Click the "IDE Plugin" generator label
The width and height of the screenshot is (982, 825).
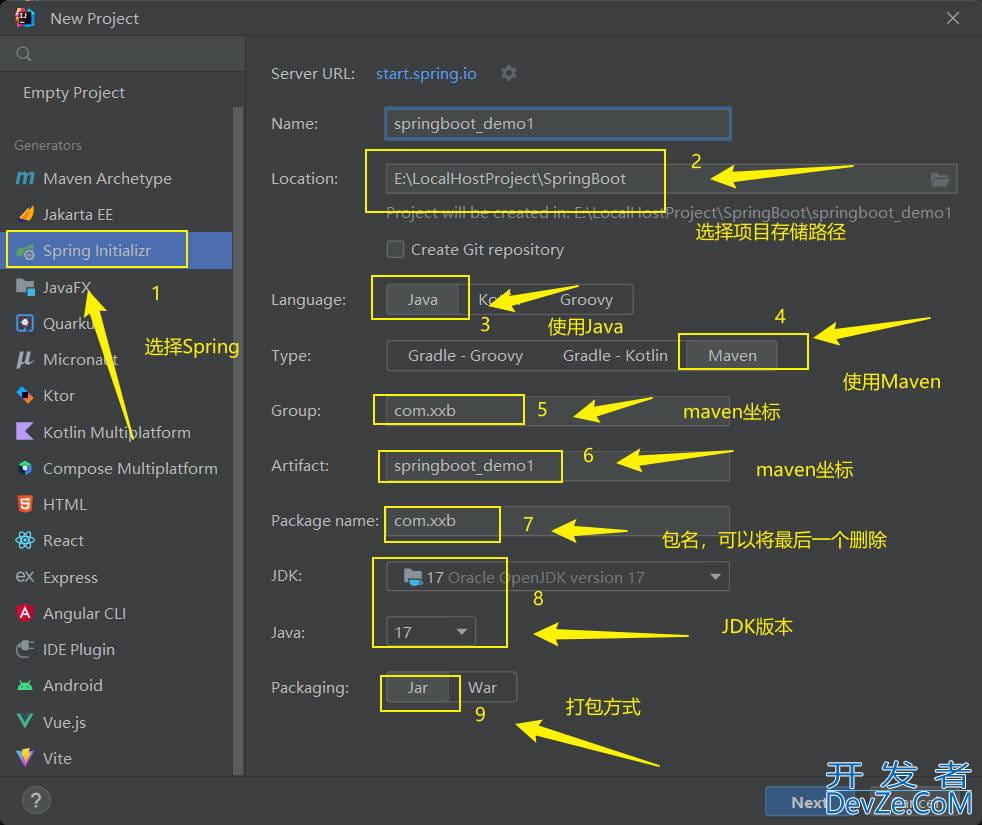click(79, 650)
